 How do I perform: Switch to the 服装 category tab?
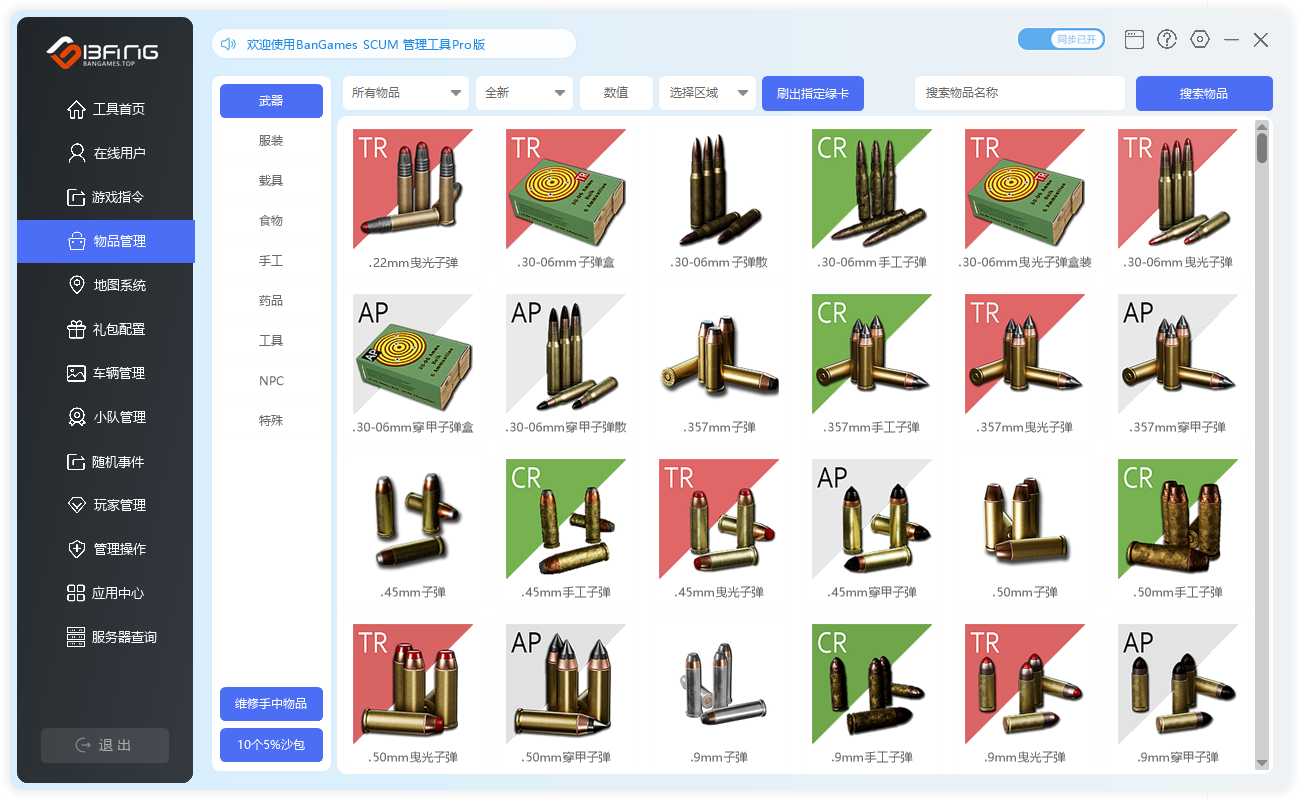coord(271,141)
